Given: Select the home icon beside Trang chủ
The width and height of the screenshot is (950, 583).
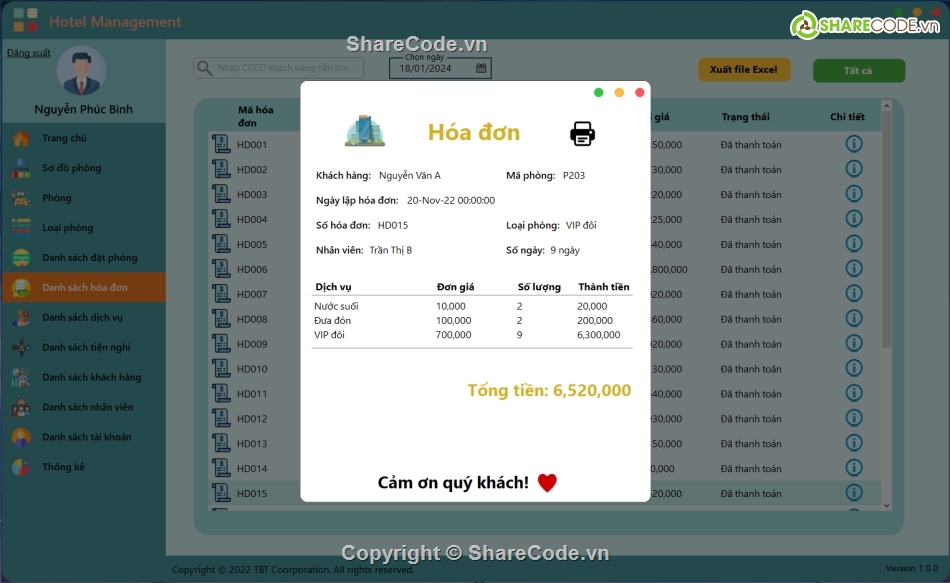Looking at the screenshot, I should pyautogui.click(x=19, y=138).
